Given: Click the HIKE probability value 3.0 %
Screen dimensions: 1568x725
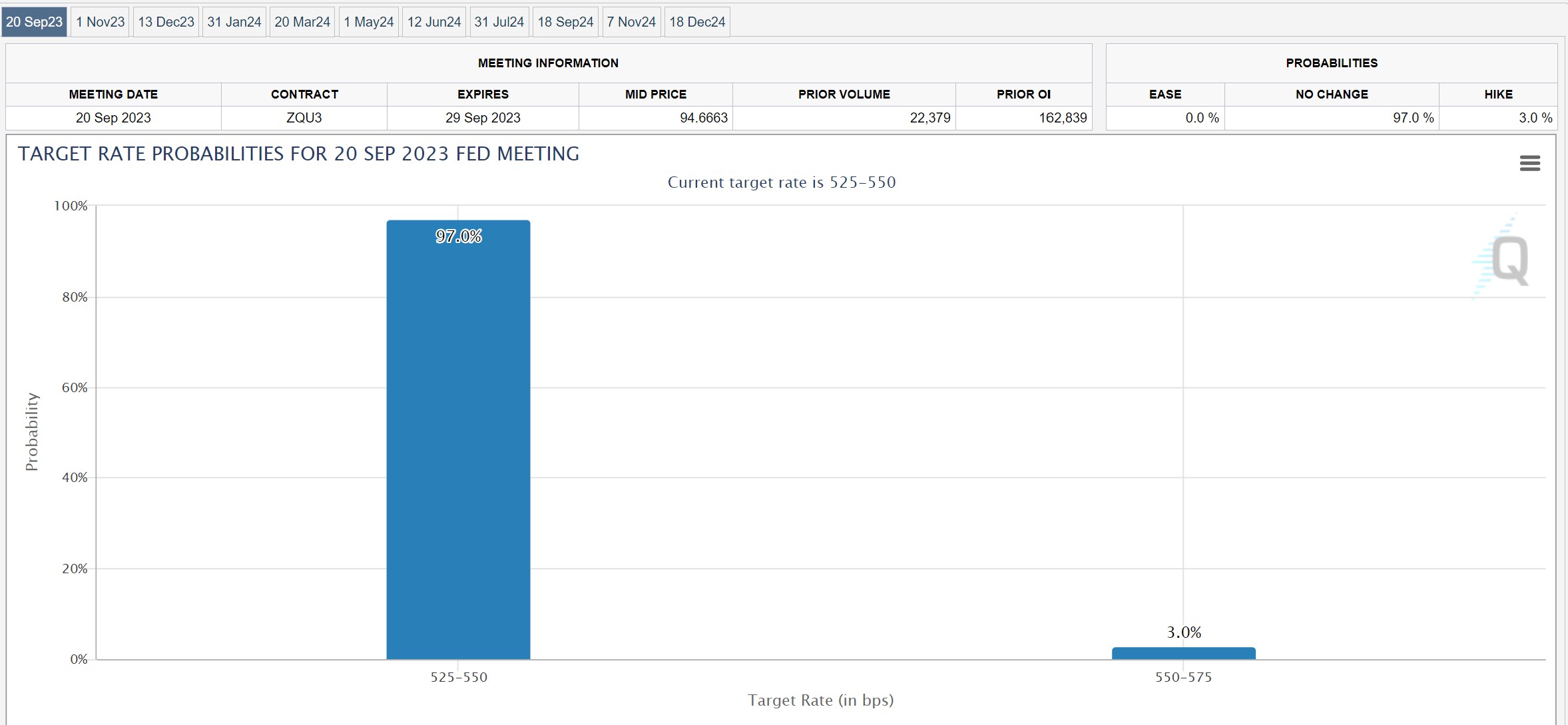Looking at the screenshot, I should tap(1535, 118).
